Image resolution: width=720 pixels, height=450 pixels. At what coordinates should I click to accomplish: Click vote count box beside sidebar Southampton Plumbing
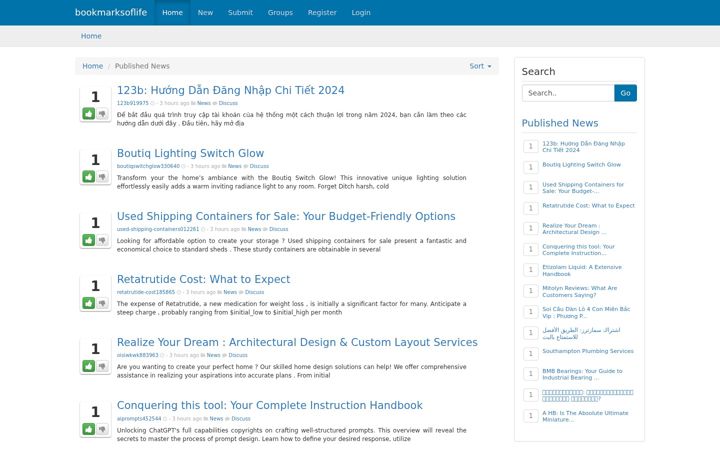530,354
